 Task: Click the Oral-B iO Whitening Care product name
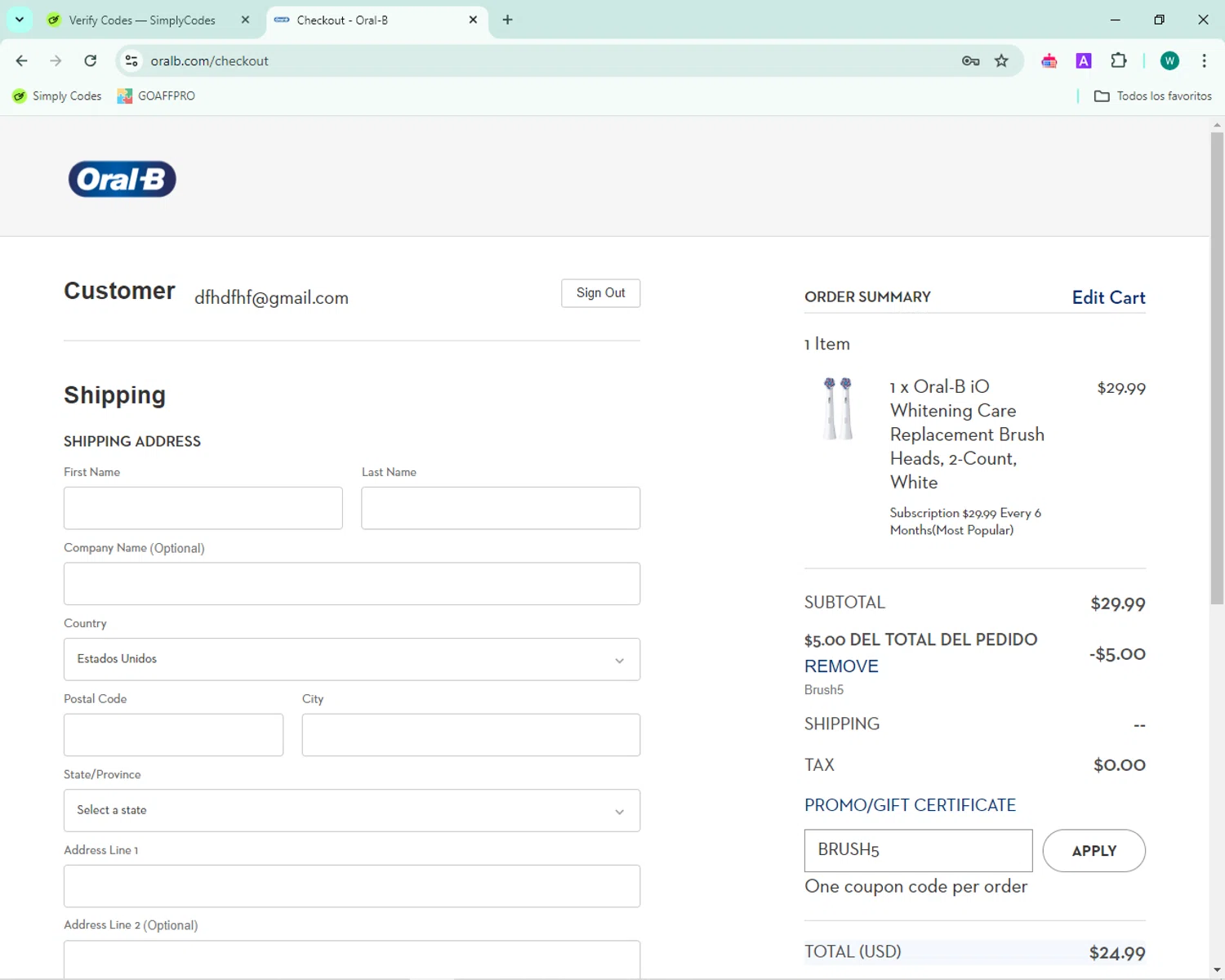tap(967, 434)
